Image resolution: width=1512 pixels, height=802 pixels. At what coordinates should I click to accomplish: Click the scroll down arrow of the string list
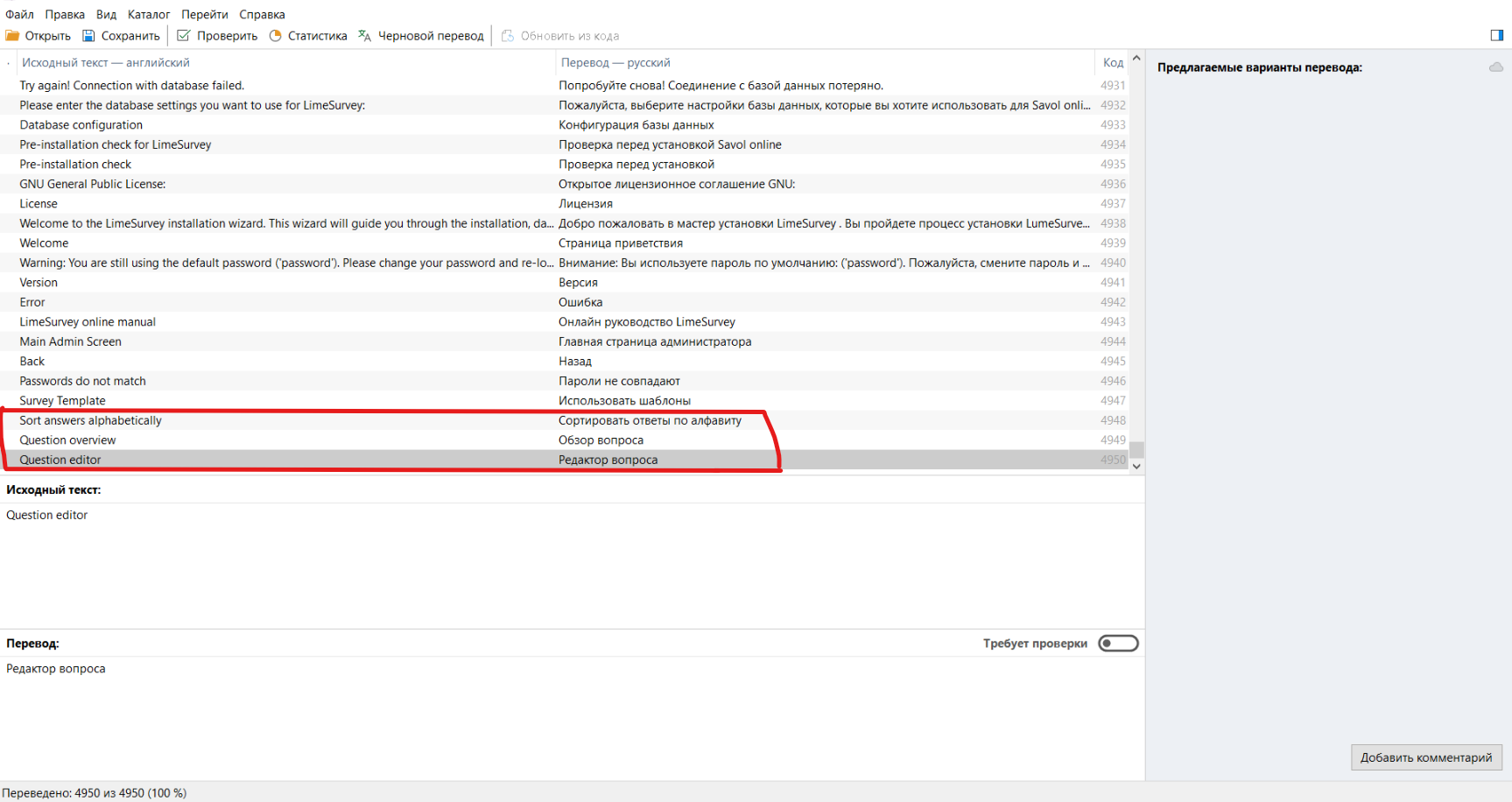click(x=1136, y=467)
